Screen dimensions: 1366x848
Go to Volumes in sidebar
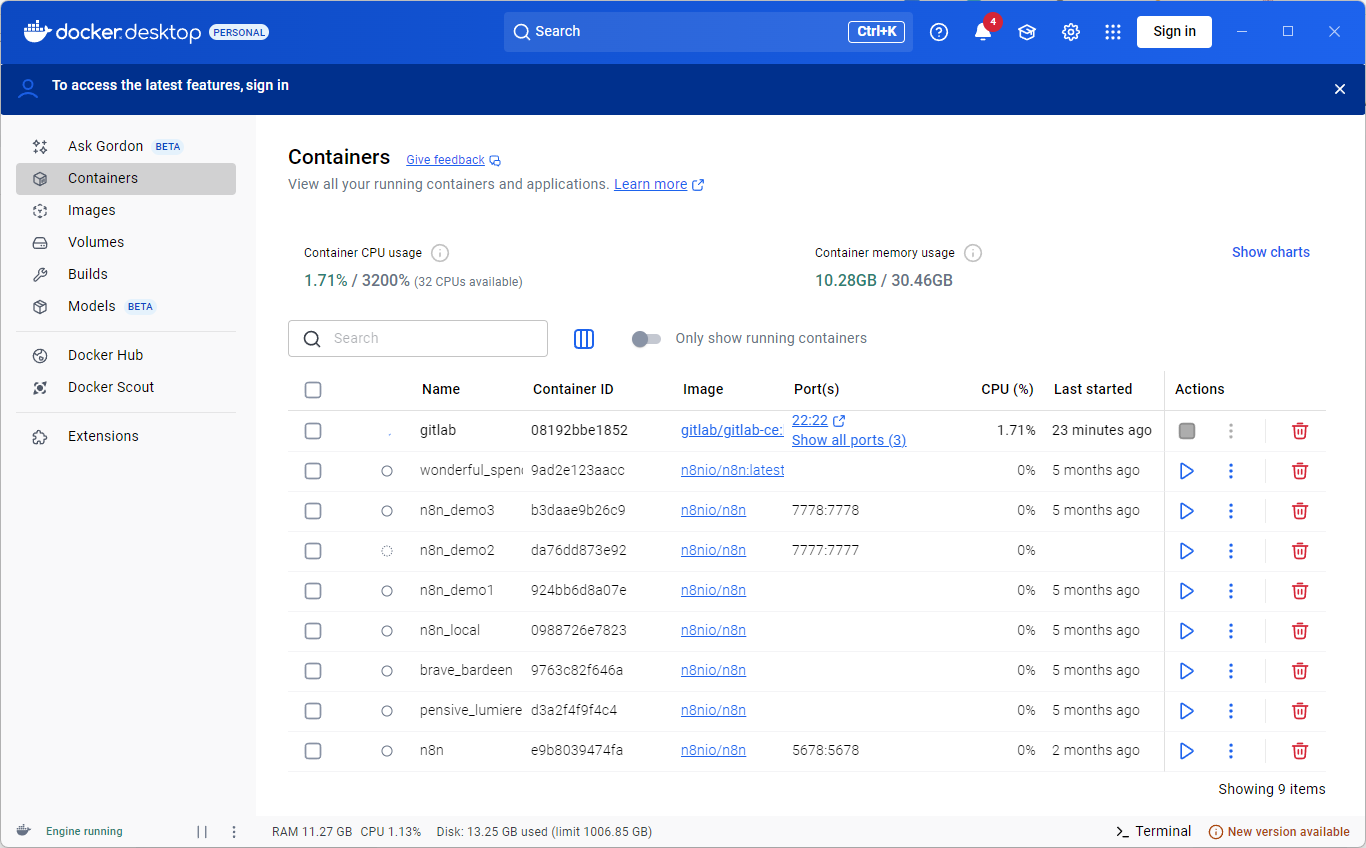[x=126, y=243]
